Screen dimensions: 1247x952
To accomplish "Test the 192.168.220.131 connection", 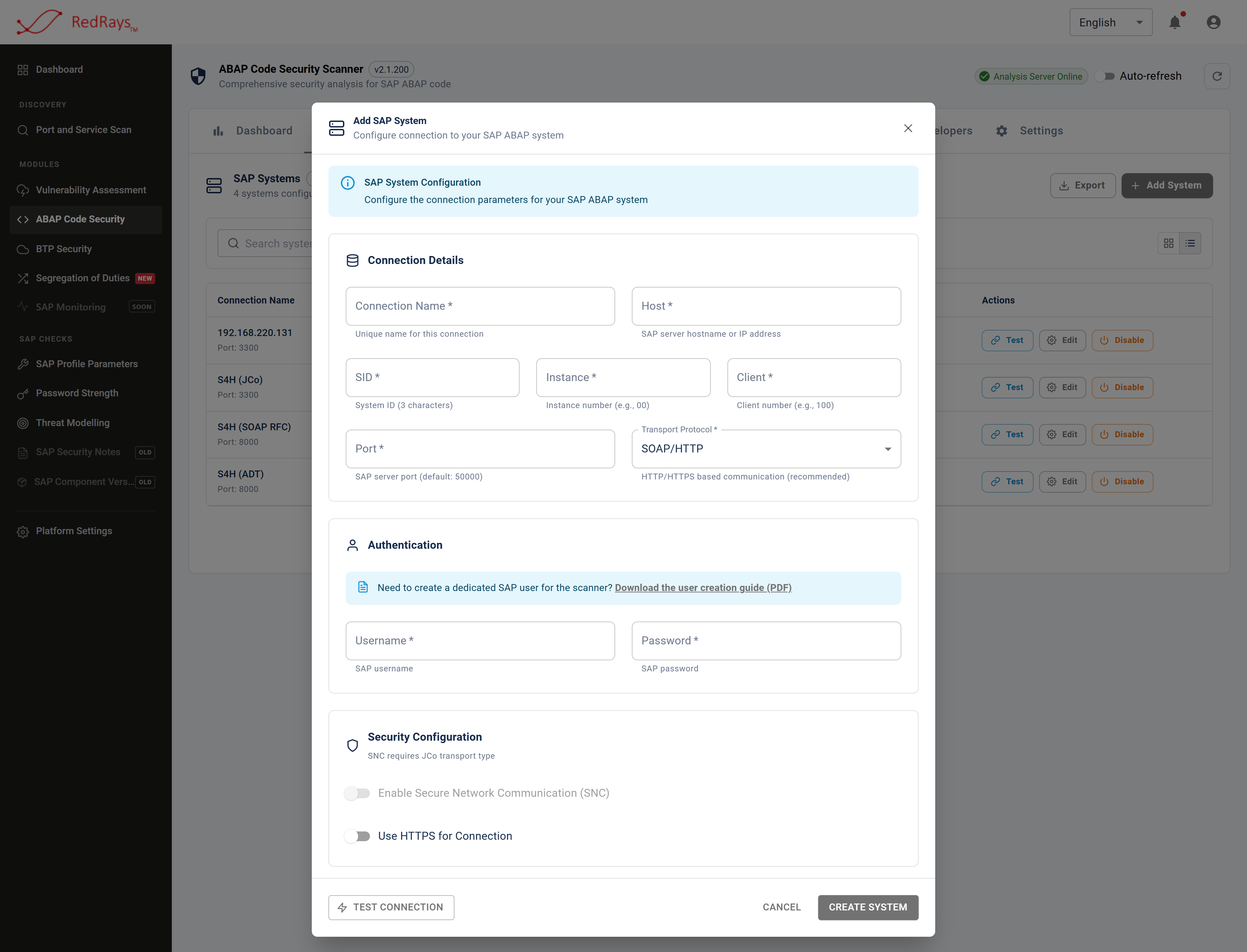I will 1007,340.
